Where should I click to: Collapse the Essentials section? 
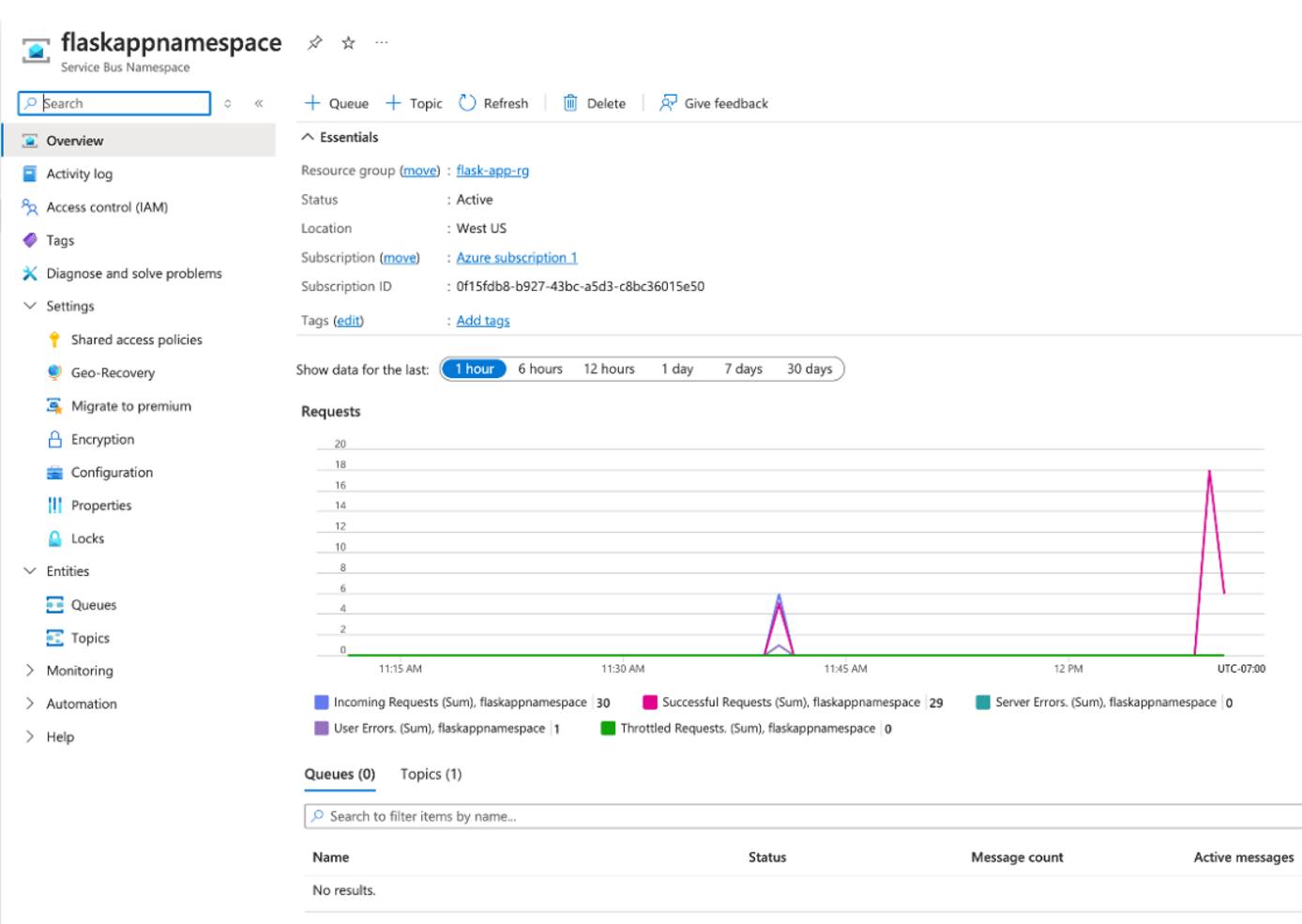[x=308, y=136]
